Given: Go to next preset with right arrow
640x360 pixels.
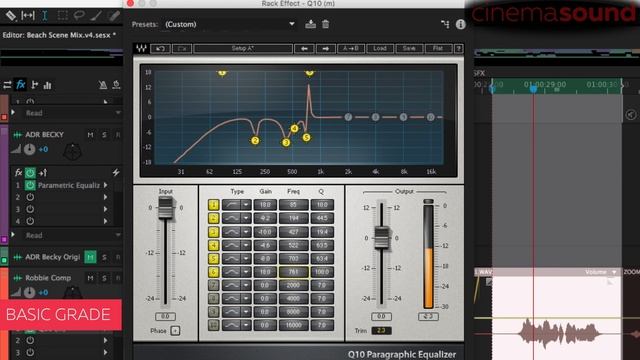Looking at the screenshot, I should pyautogui.click(x=325, y=49).
